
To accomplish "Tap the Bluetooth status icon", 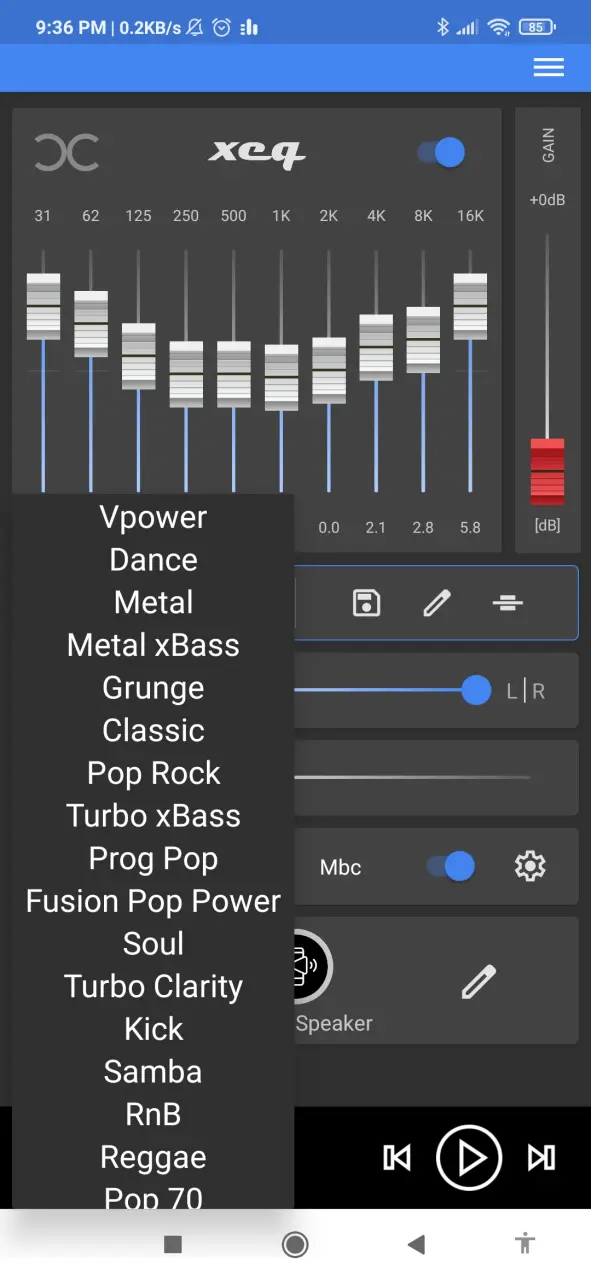I will click(443, 28).
